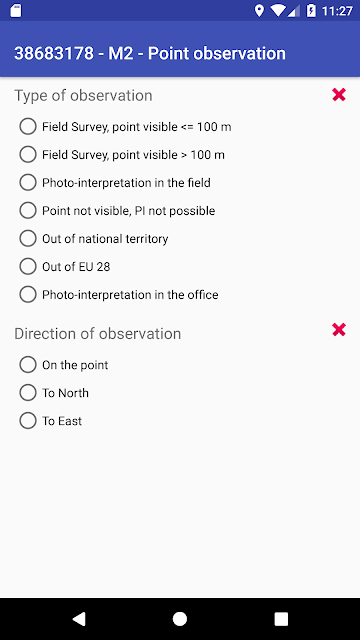Choose Photo-interpretation in the office
This screenshot has width=360, height=640.
(x=119, y=294)
